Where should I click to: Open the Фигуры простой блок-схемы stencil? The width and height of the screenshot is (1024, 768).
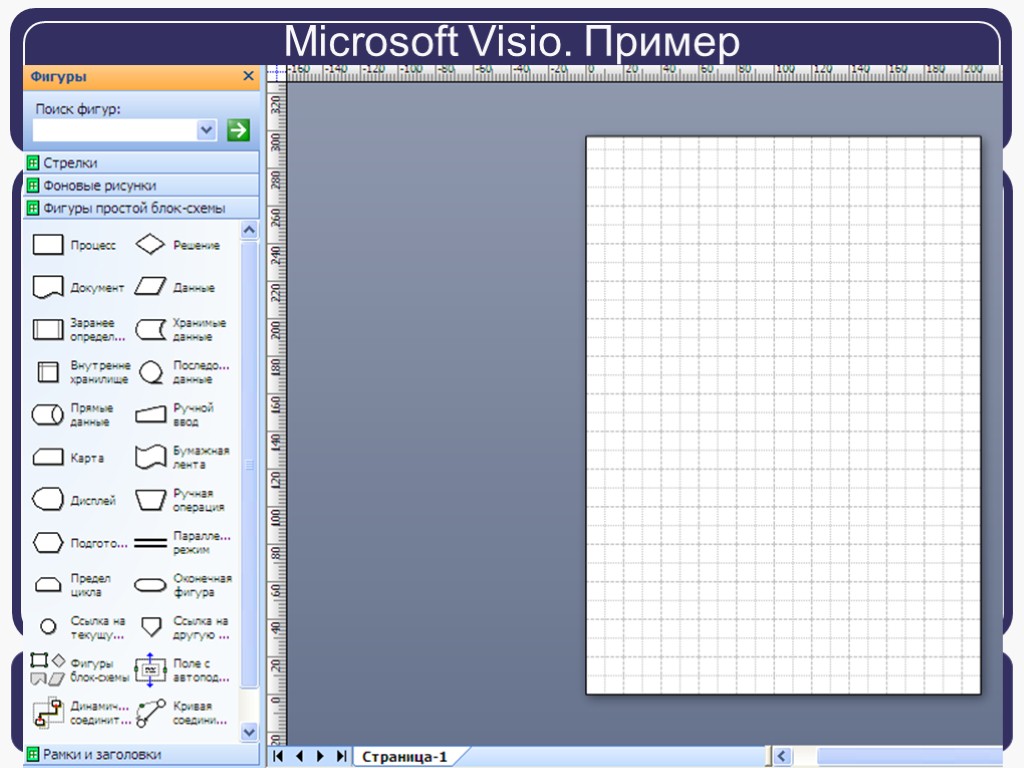pyautogui.click(x=141, y=208)
